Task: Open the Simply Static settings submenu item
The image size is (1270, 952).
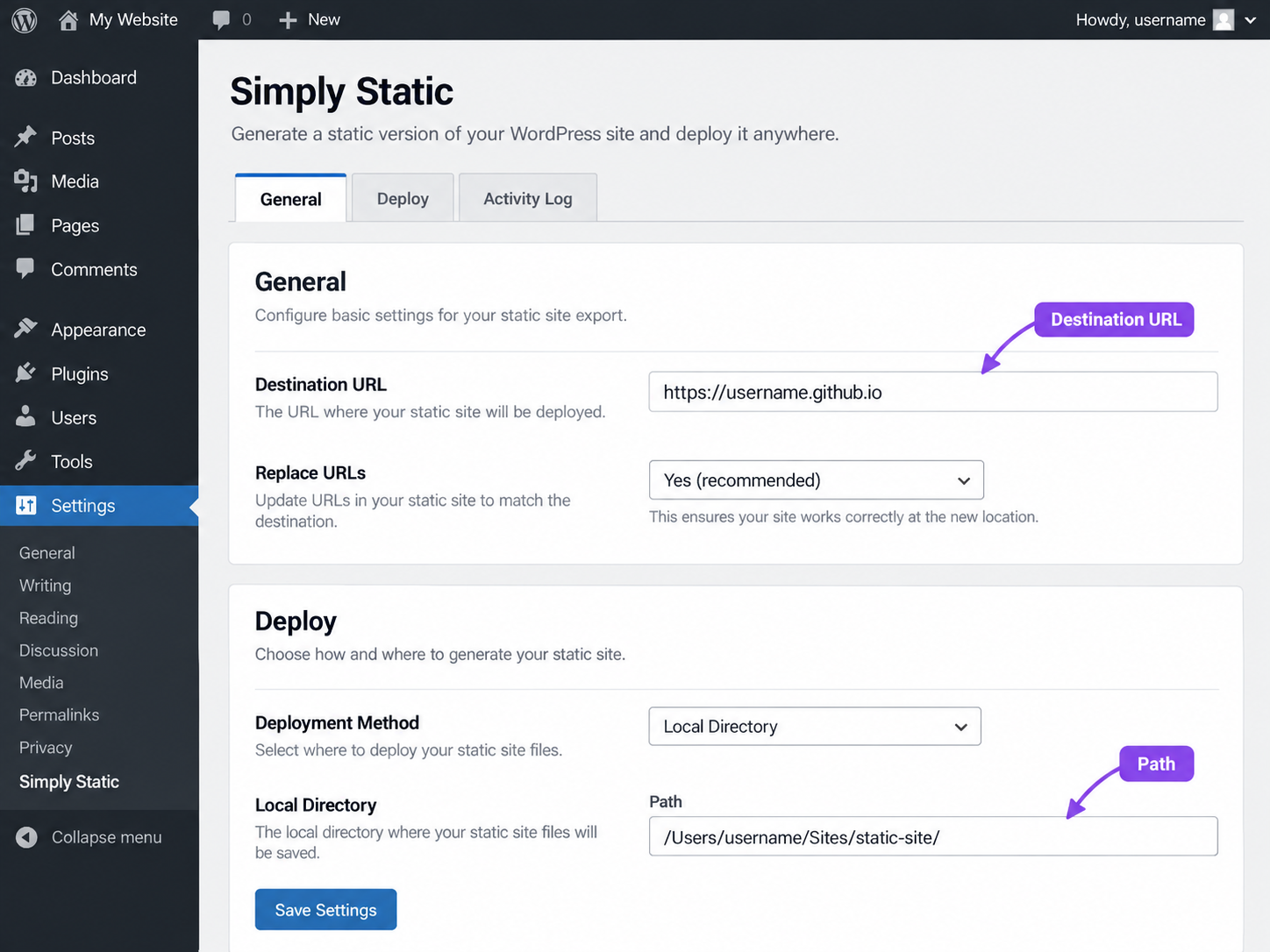Action: click(69, 781)
